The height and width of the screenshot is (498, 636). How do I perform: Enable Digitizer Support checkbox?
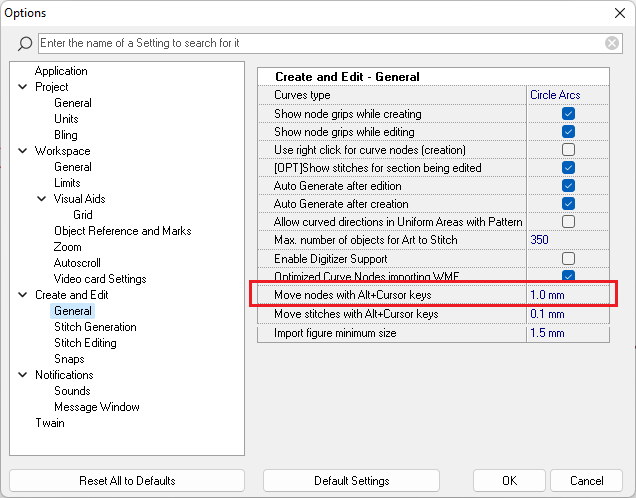pyautogui.click(x=568, y=258)
